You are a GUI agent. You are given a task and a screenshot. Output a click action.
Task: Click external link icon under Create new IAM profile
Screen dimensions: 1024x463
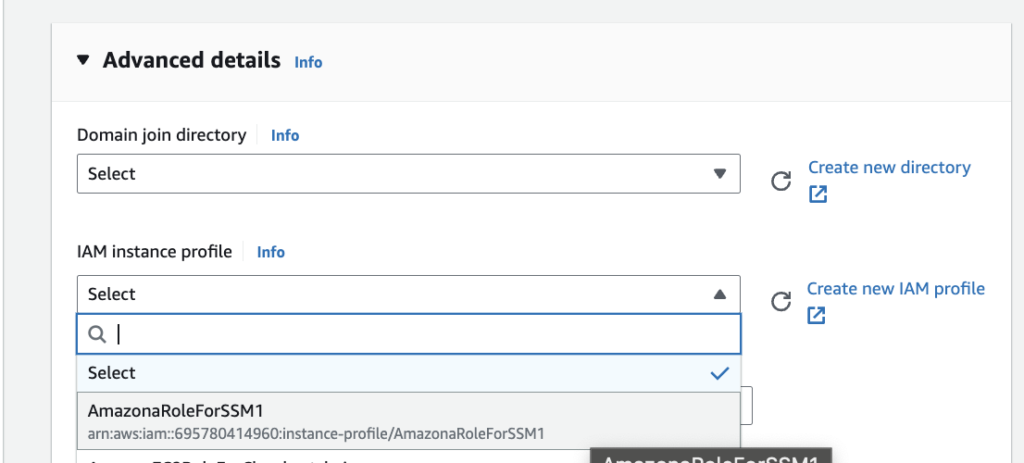pyautogui.click(x=817, y=316)
